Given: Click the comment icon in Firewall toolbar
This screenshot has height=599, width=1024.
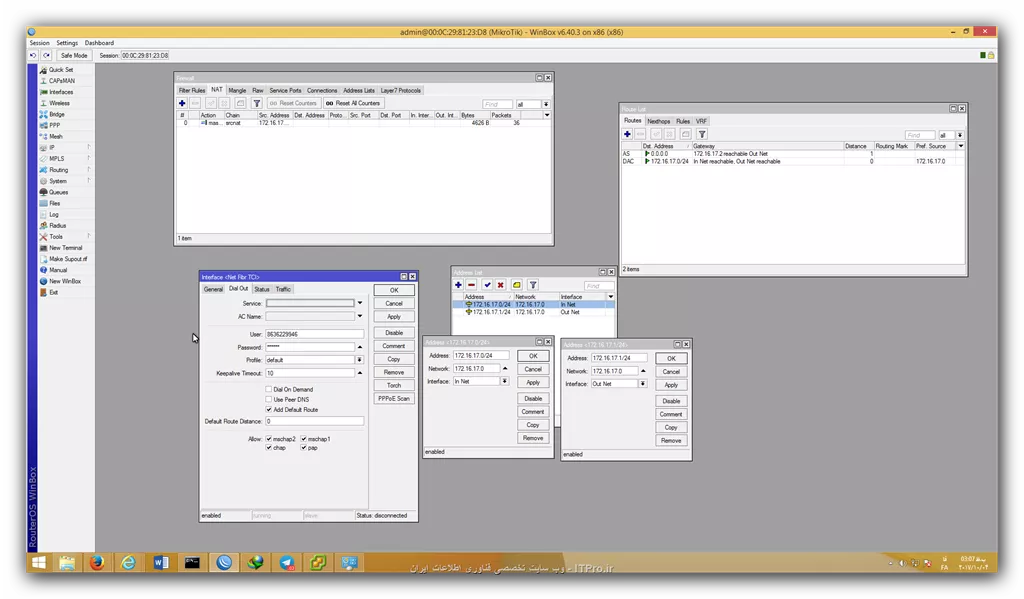Looking at the screenshot, I should point(240,103).
